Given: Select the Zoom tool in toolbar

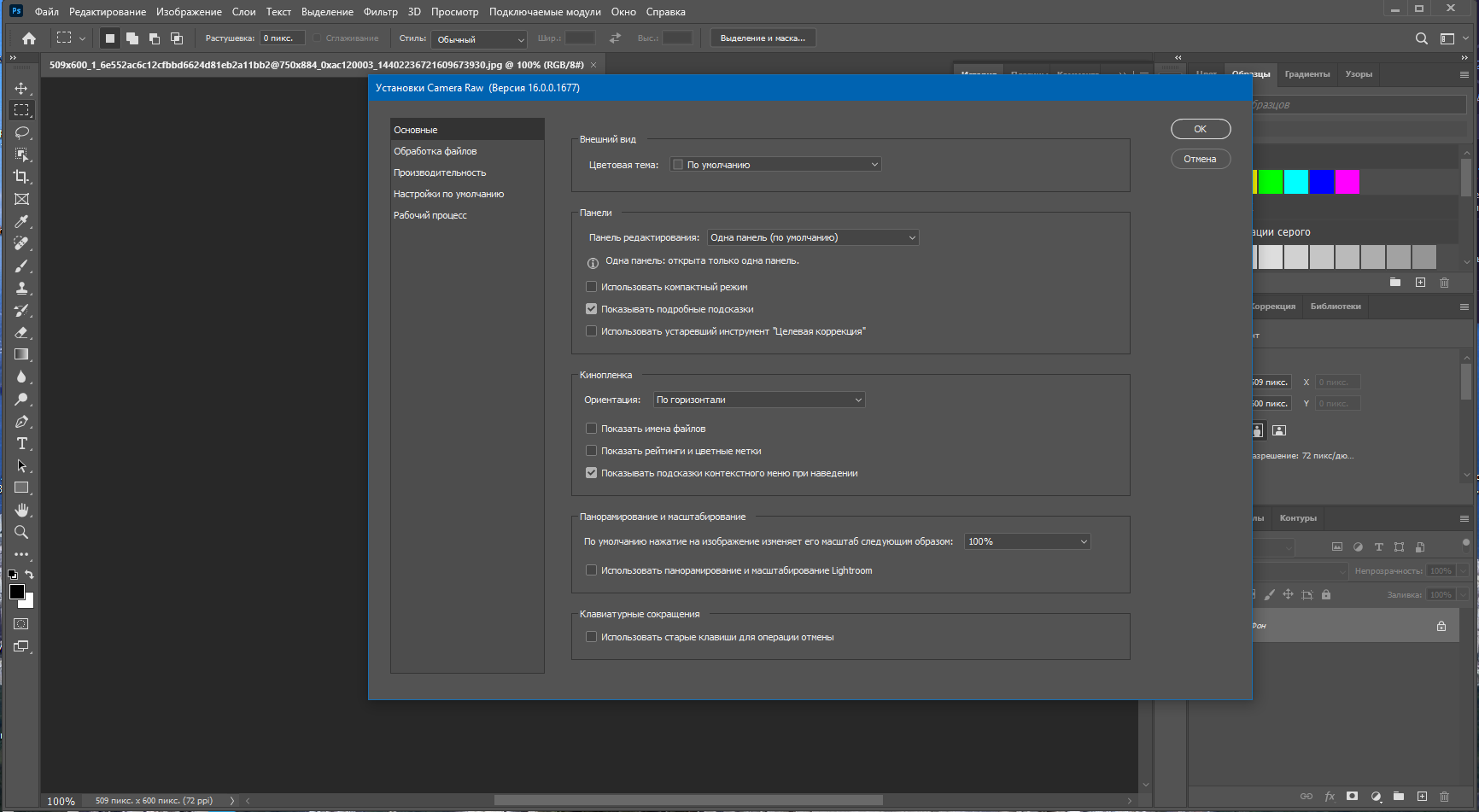Looking at the screenshot, I should click(x=21, y=532).
